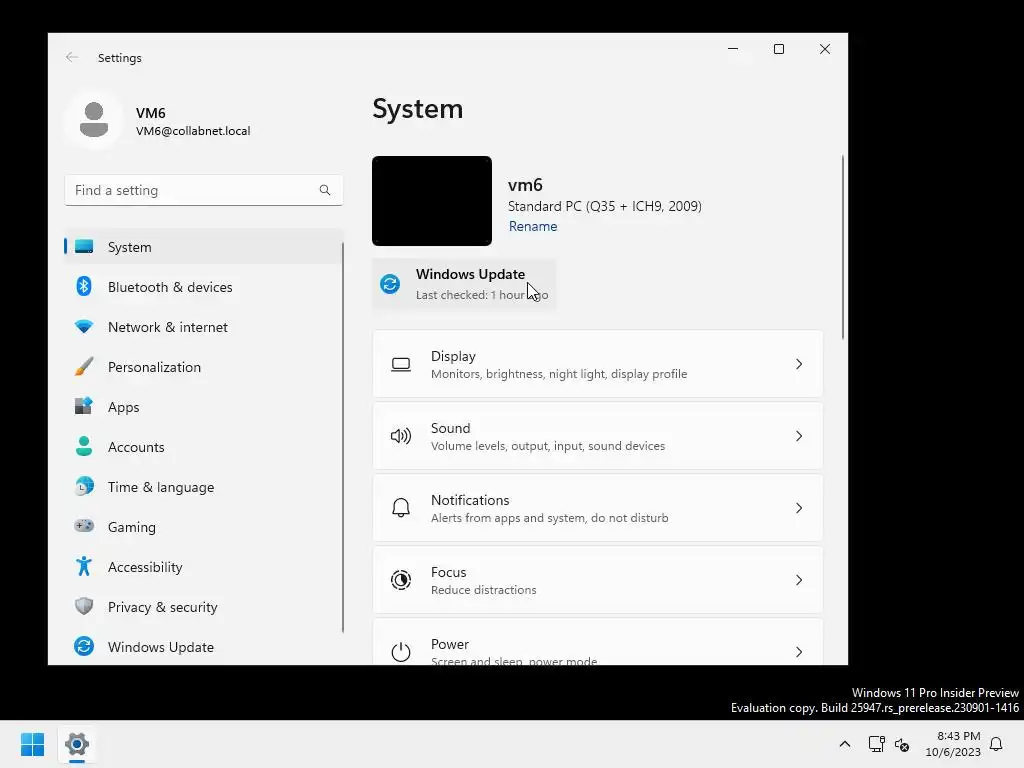
Task: Click the Network wifi icon in sidebar
Action: click(x=84, y=327)
